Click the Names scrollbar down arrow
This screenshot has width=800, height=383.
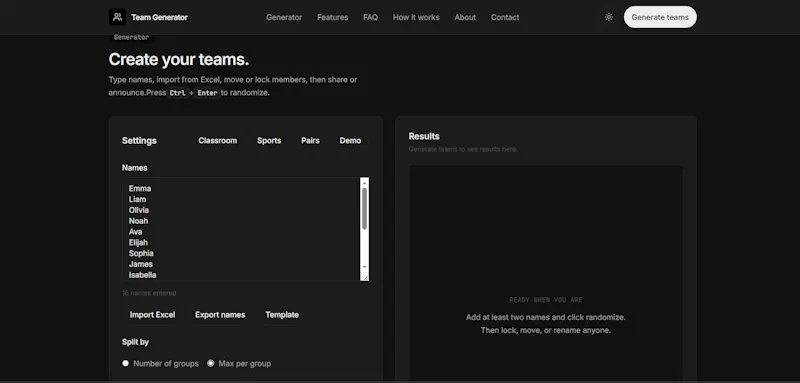[x=364, y=267]
